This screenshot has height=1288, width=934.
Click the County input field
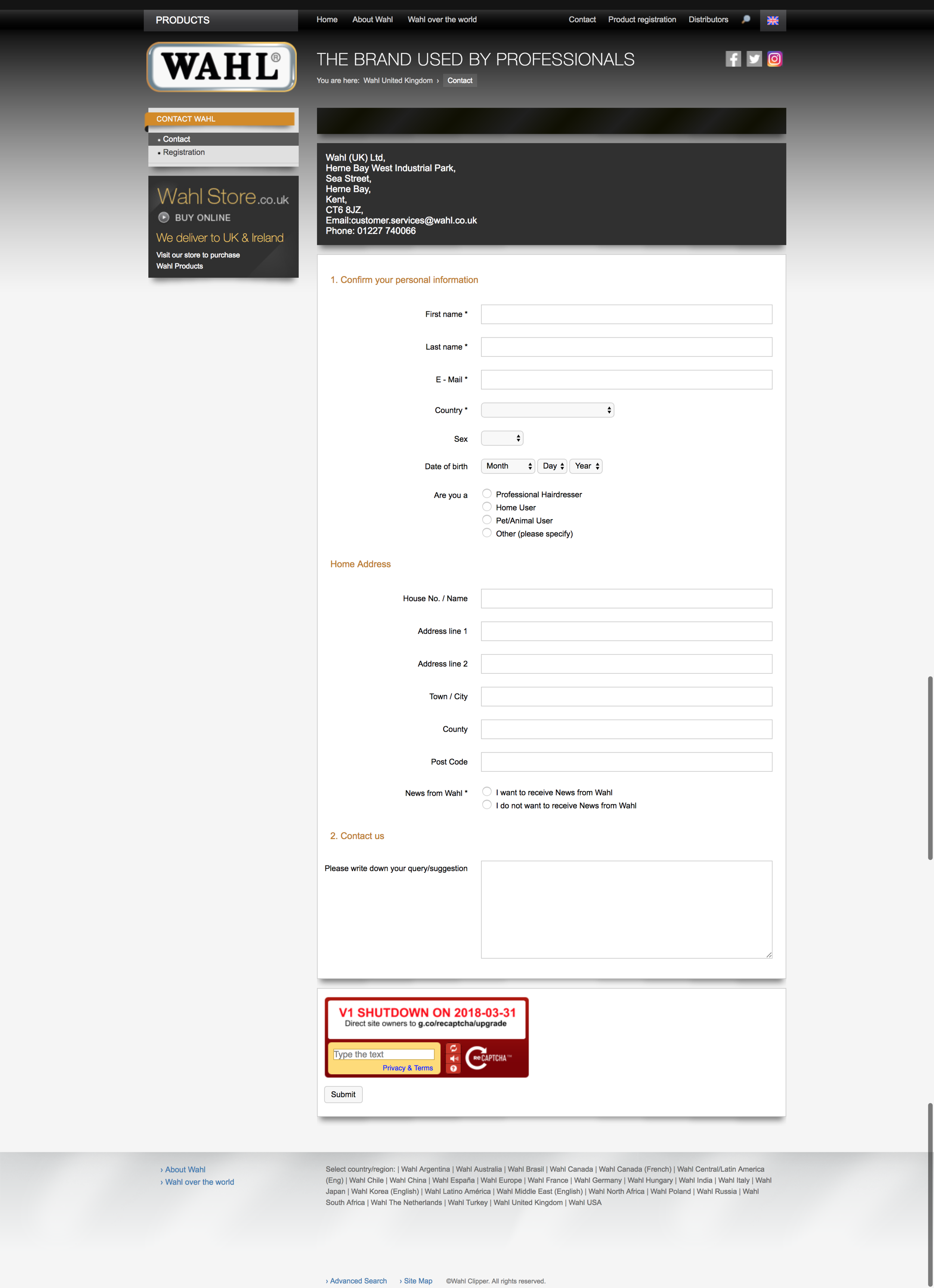(x=627, y=729)
